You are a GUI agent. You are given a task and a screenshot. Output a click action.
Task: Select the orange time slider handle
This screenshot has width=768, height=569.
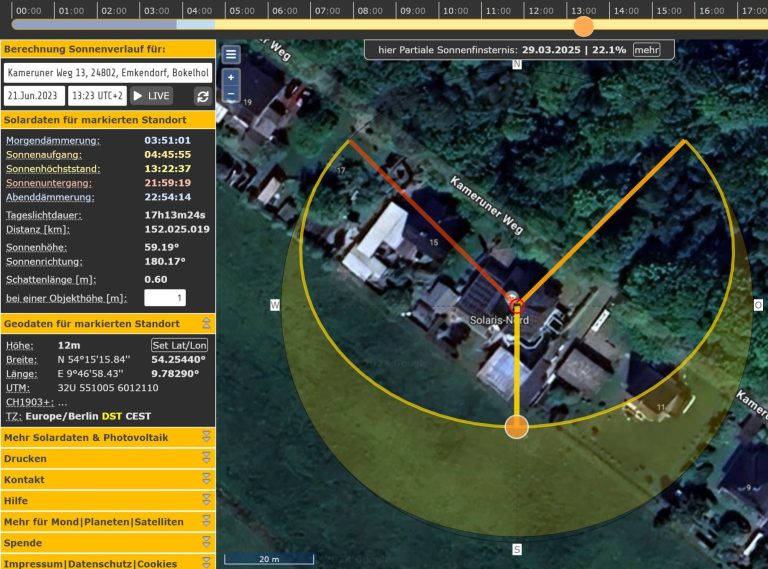(x=583, y=26)
